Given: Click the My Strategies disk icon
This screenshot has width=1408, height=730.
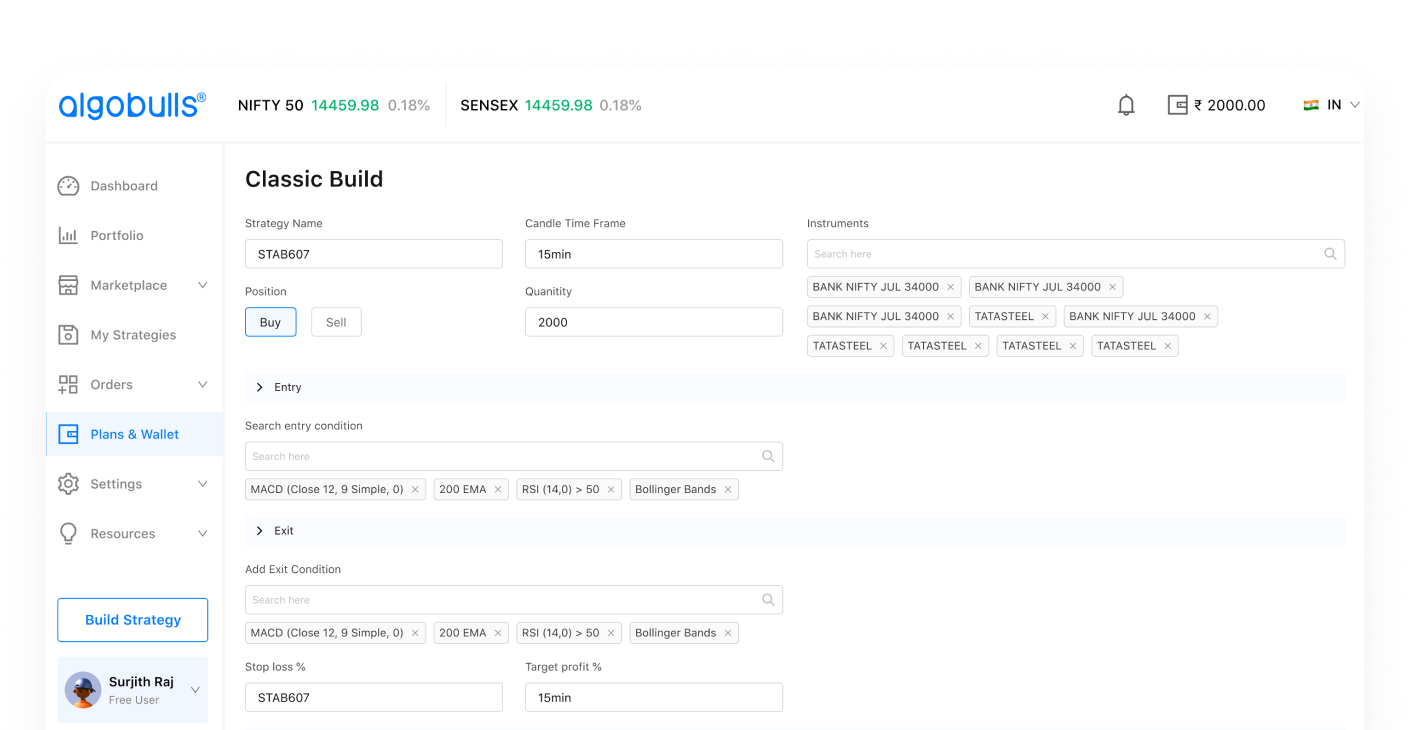Looking at the screenshot, I should coord(68,335).
